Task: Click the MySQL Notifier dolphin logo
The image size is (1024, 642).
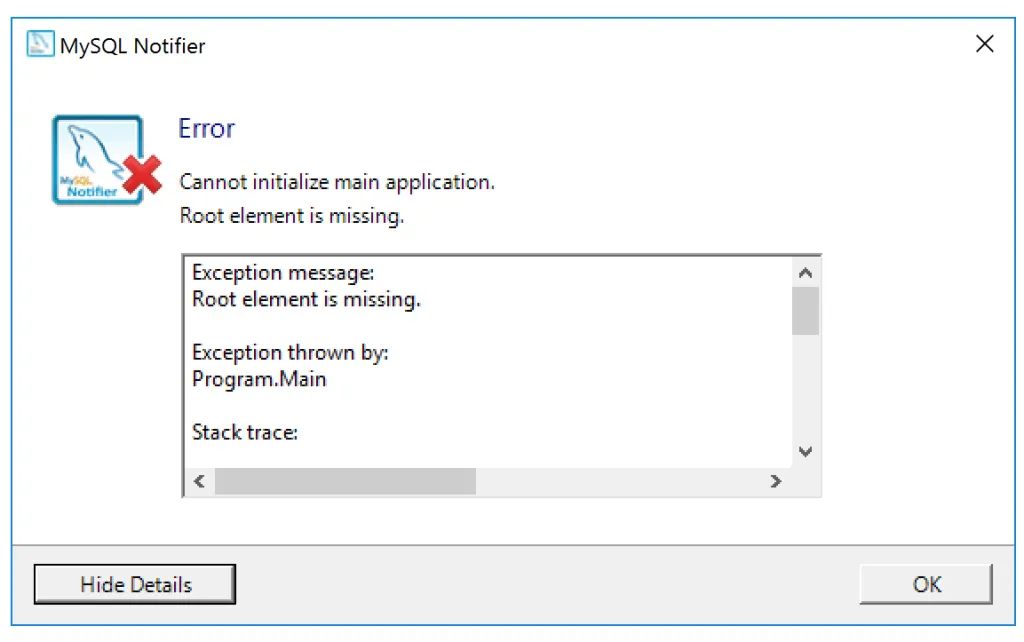Action: click(x=92, y=152)
